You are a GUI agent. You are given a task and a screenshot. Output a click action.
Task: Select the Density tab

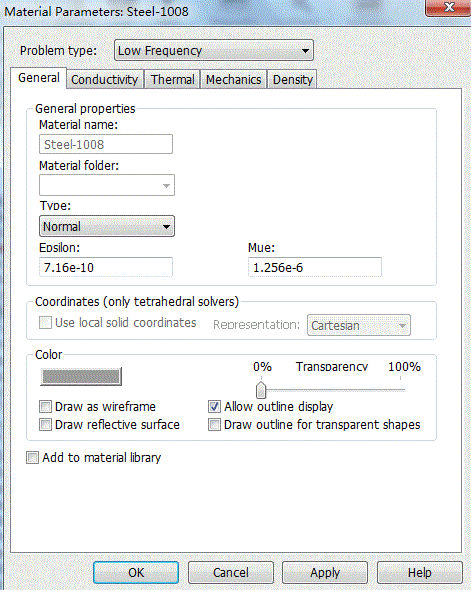tap(293, 79)
